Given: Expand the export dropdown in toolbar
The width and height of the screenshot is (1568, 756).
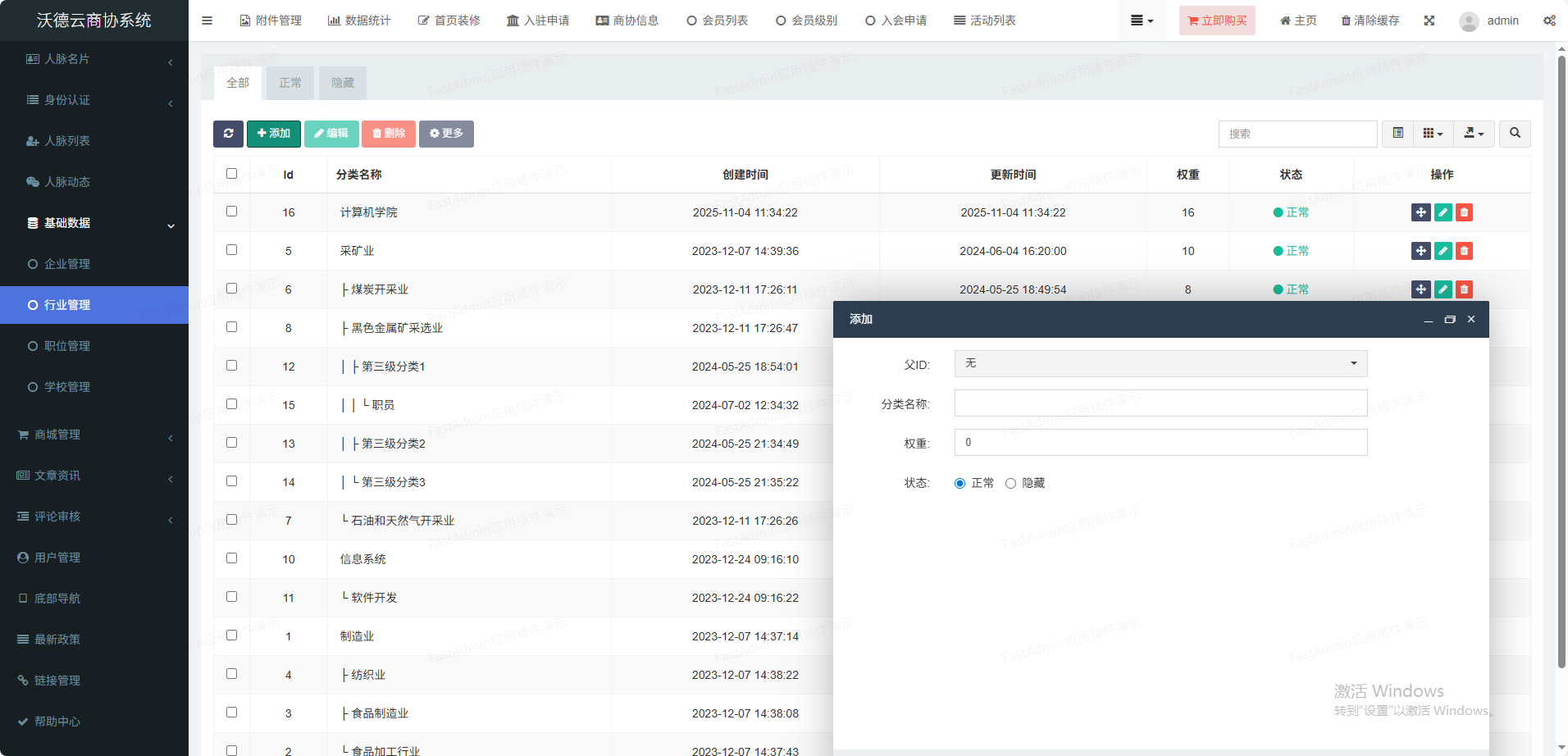Looking at the screenshot, I should (x=1474, y=134).
